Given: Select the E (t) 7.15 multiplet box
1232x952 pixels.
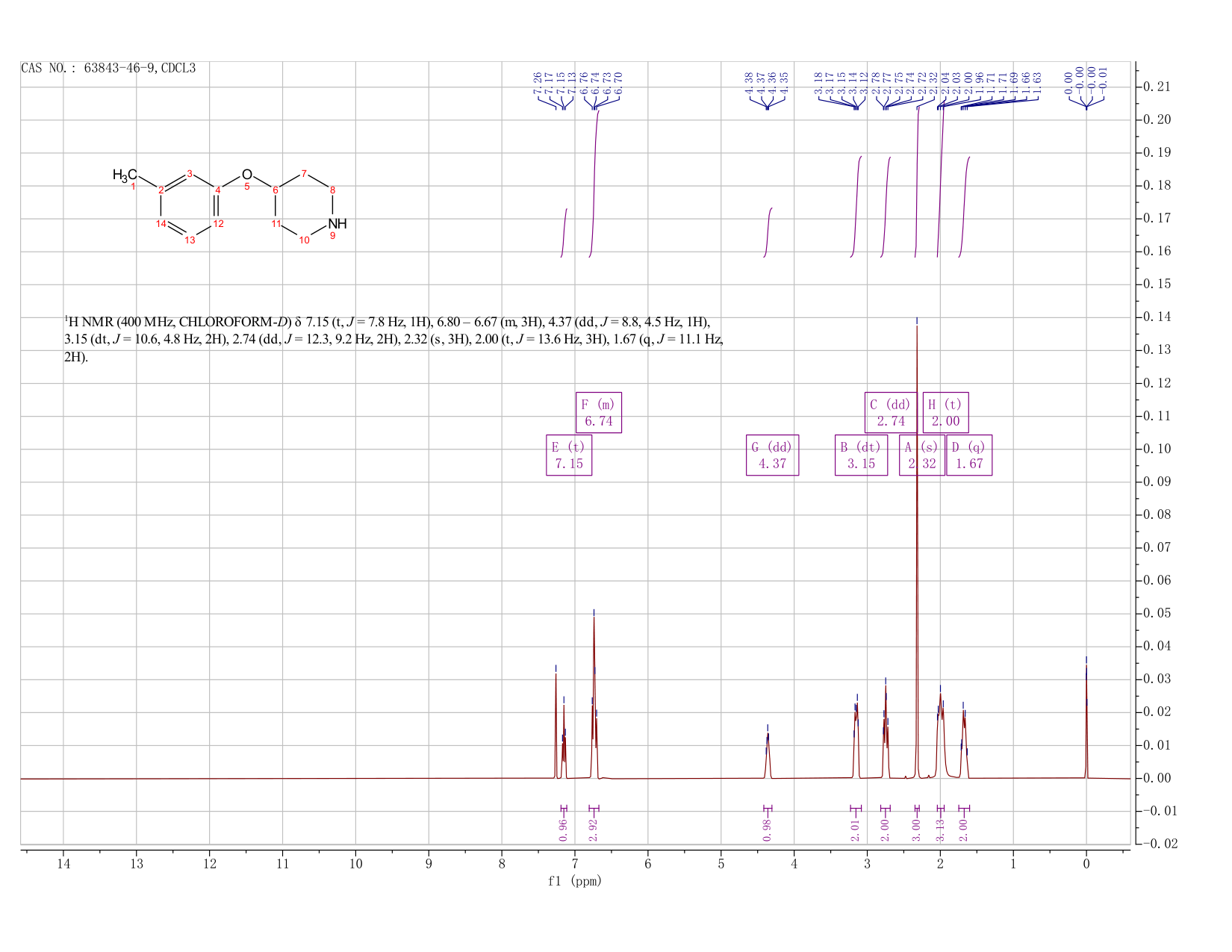Looking at the screenshot, I should (569, 455).
